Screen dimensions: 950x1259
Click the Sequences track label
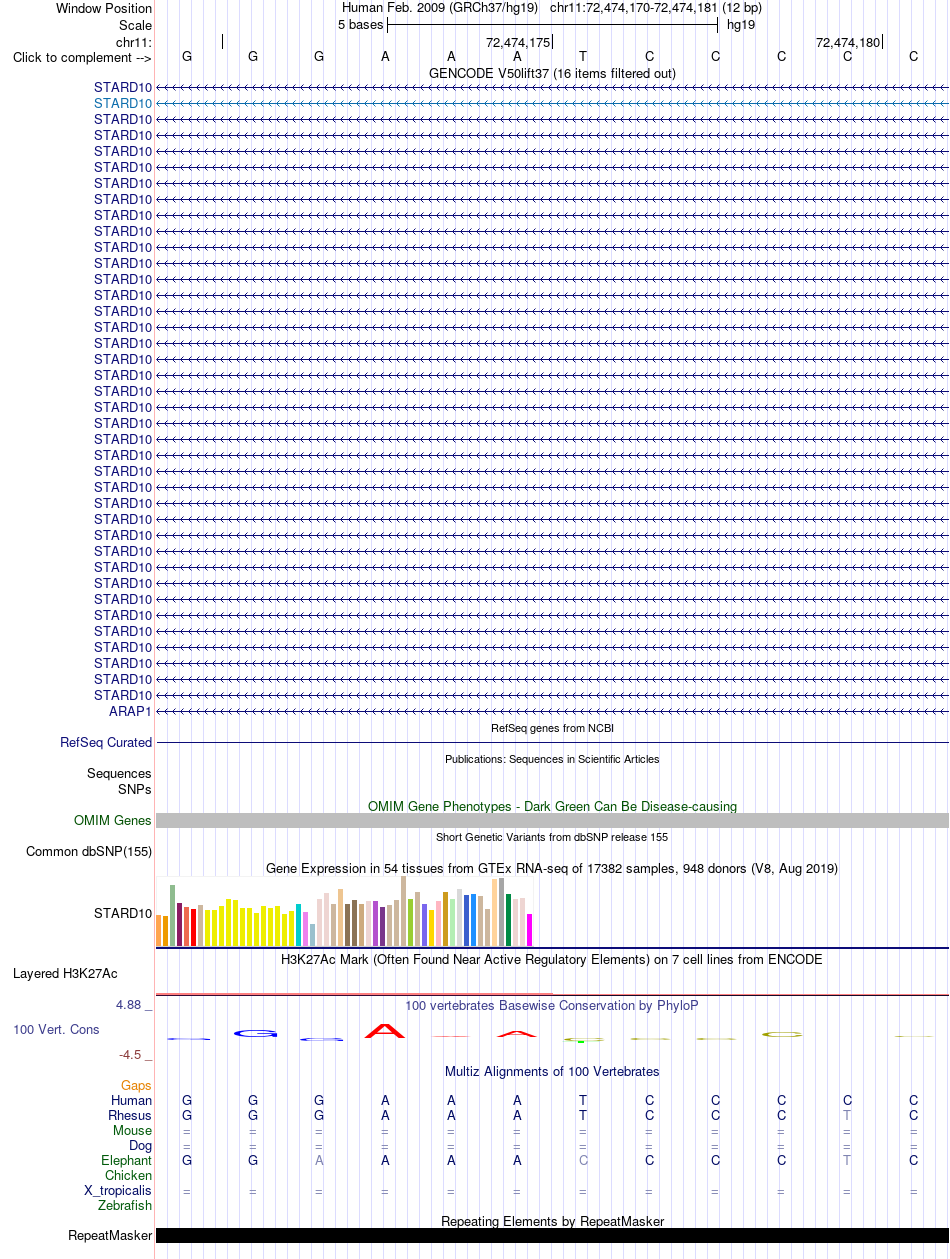click(119, 774)
